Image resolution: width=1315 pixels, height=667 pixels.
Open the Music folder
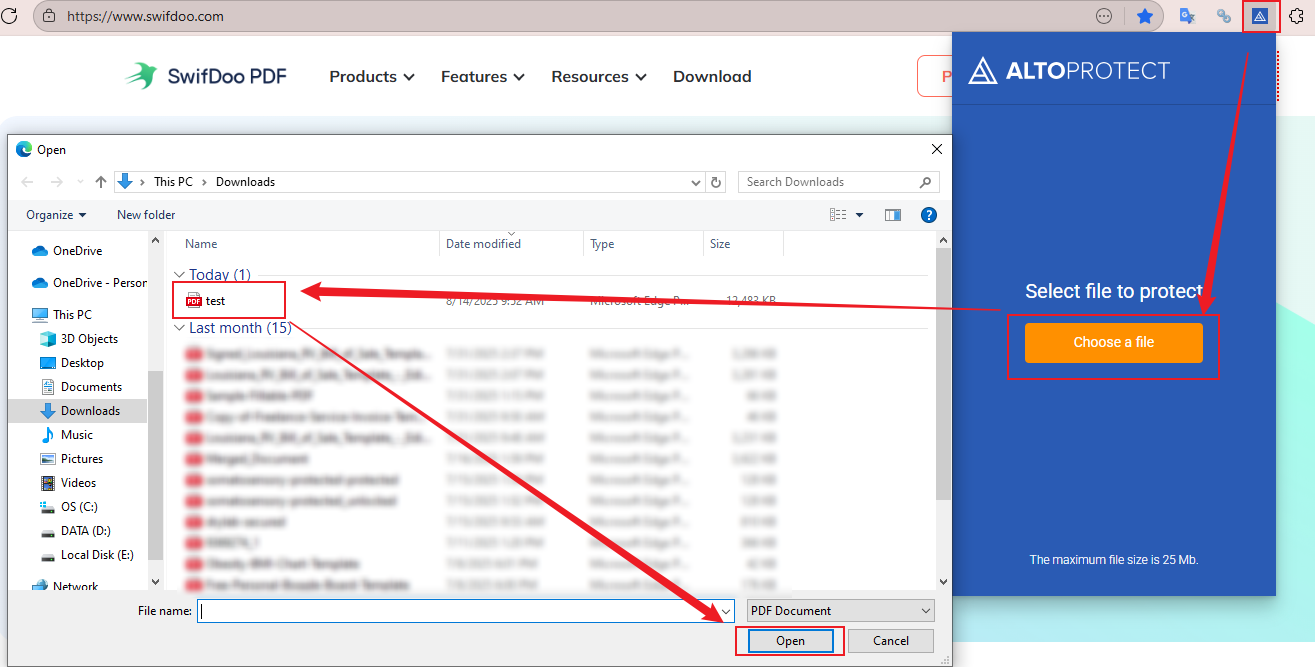click(66, 435)
